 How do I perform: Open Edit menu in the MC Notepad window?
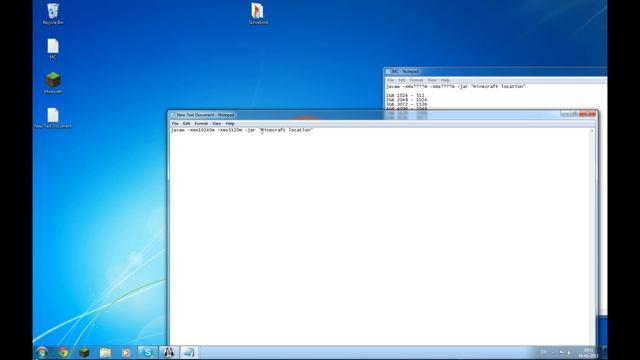(402, 80)
